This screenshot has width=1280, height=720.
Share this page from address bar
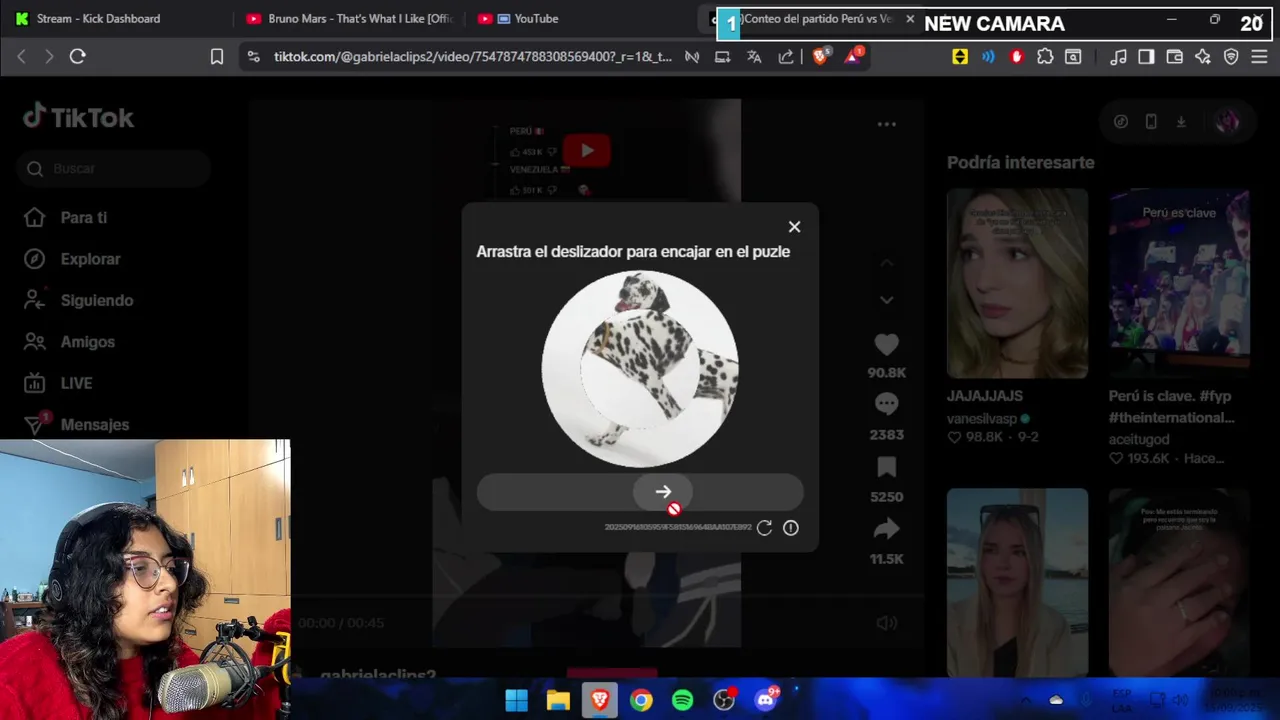coord(786,57)
